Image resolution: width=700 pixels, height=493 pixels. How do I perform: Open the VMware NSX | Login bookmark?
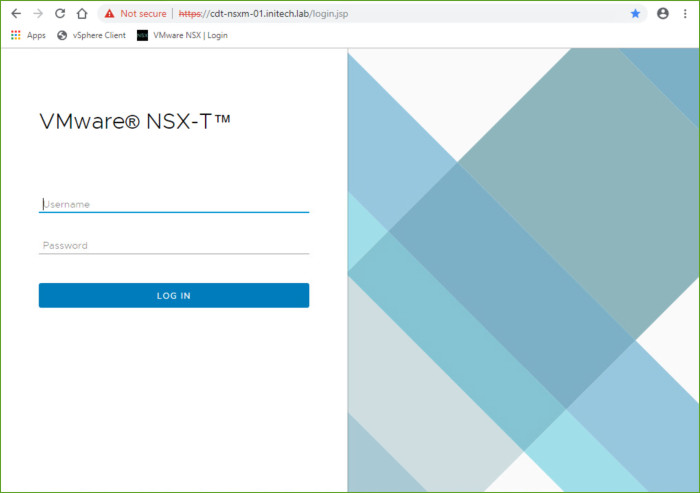click(182, 35)
